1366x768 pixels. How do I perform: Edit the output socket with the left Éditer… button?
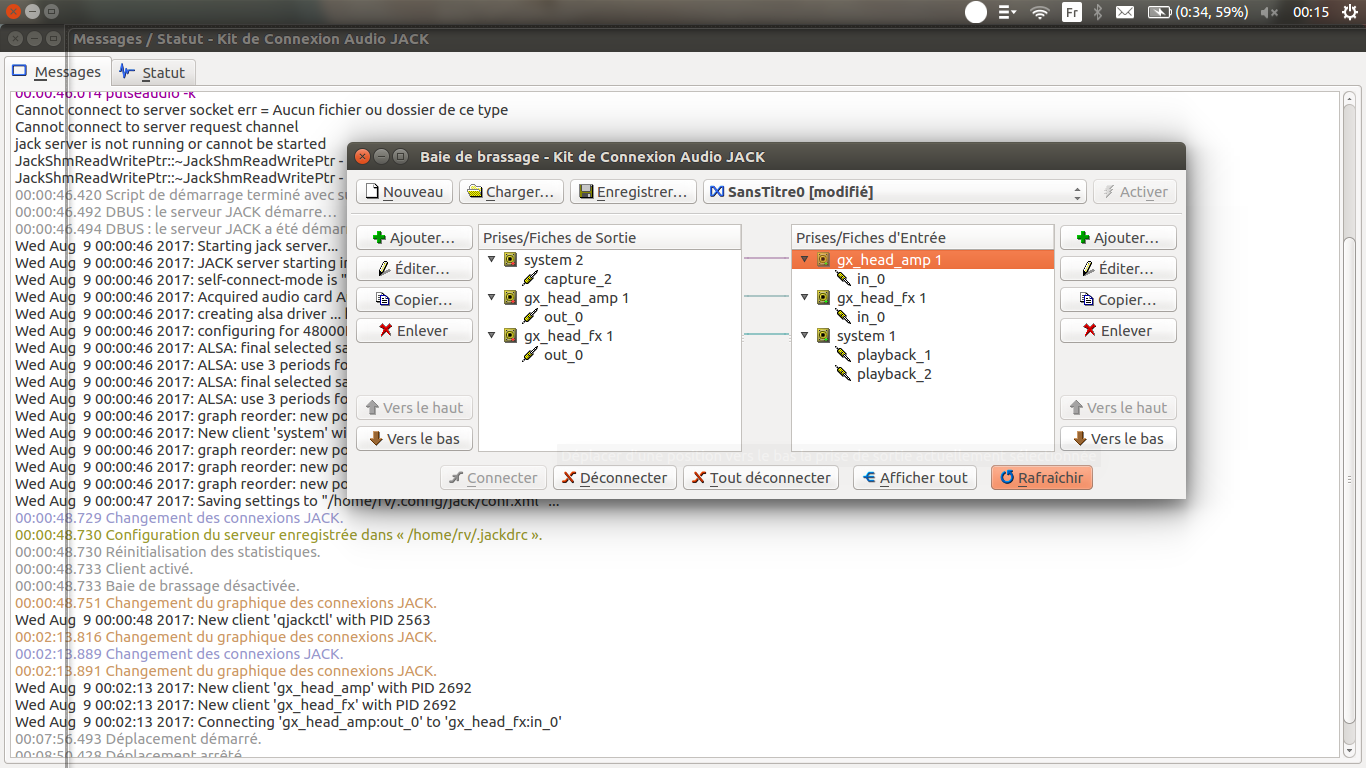pos(415,269)
